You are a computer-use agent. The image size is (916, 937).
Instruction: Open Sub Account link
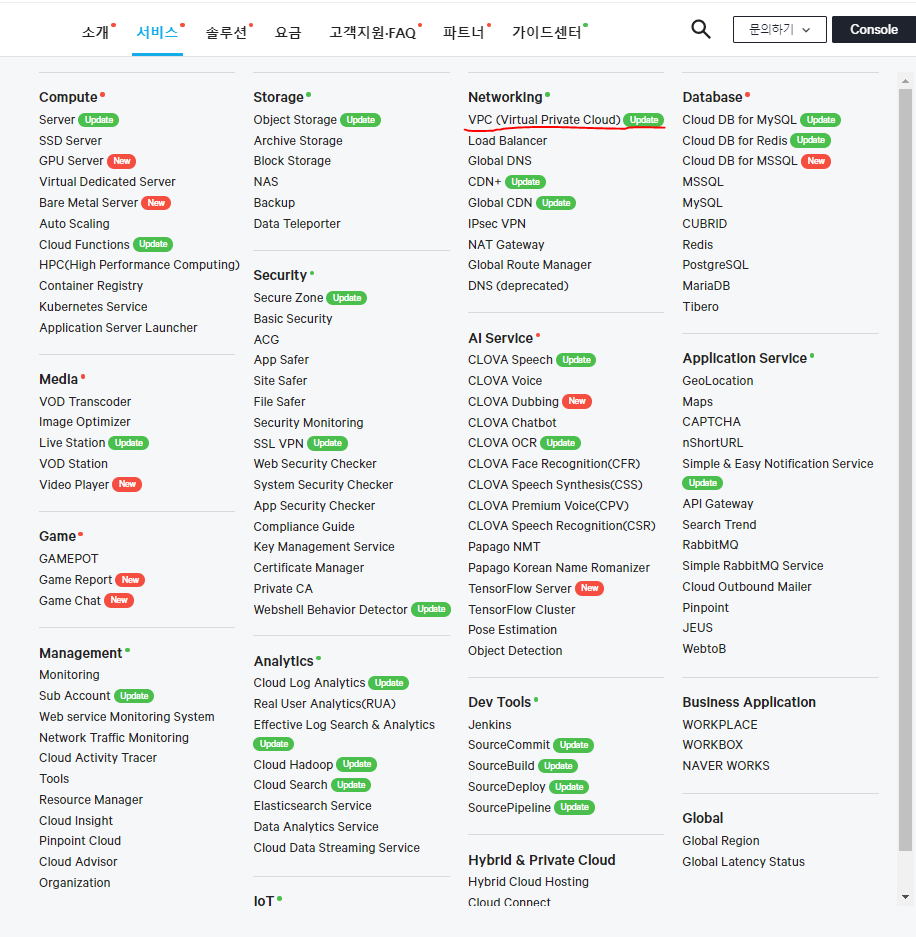tap(75, 696)
